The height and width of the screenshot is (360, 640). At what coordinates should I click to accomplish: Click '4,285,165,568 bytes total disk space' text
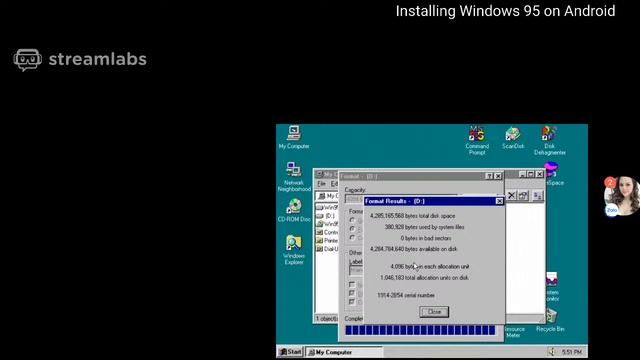(x=412, y=216)
